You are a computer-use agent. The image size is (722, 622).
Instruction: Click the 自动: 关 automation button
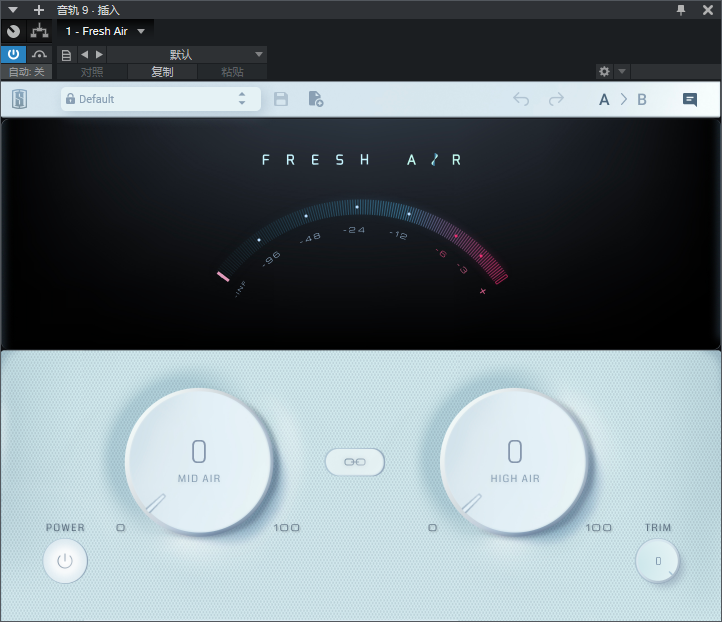[27, 72]
